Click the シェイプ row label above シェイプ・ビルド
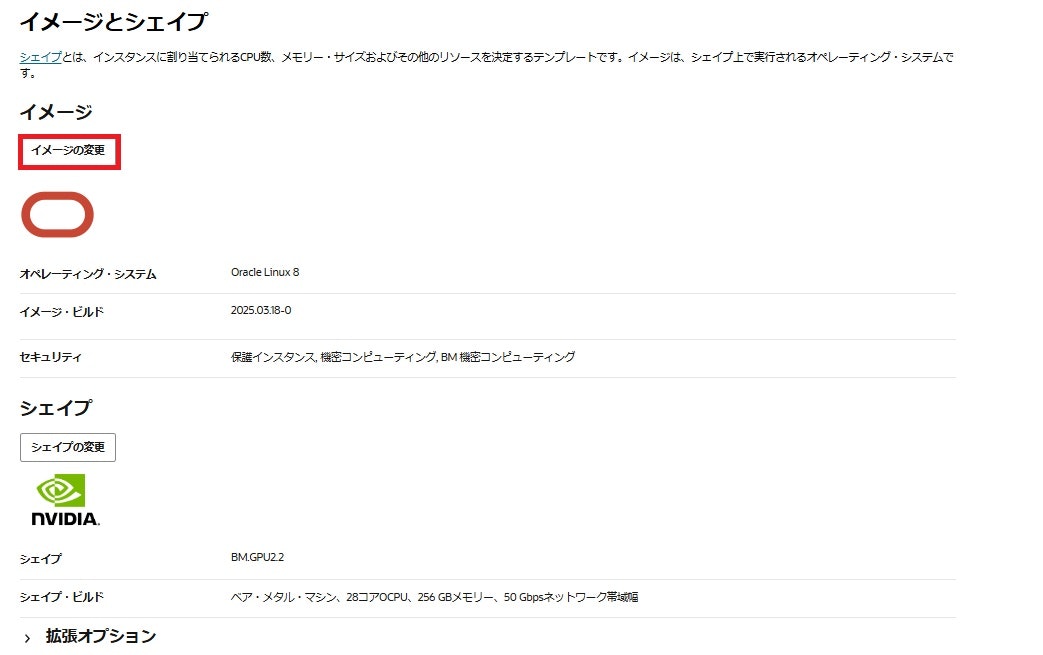This screenshot has height=655, width=1043. [41, 559]
